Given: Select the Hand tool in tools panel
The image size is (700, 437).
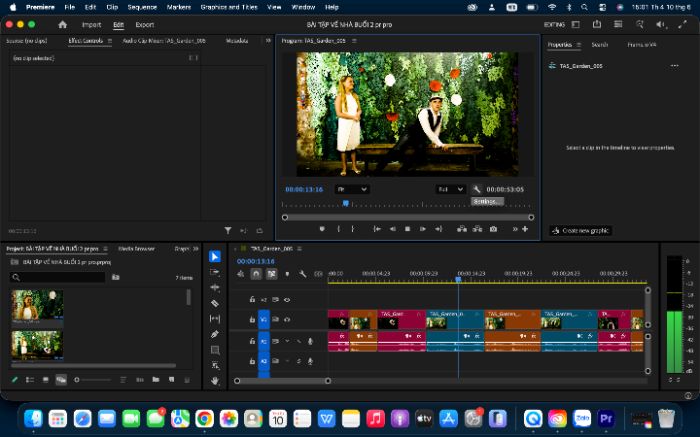Looking at the screenshot, I should (215, 381).
